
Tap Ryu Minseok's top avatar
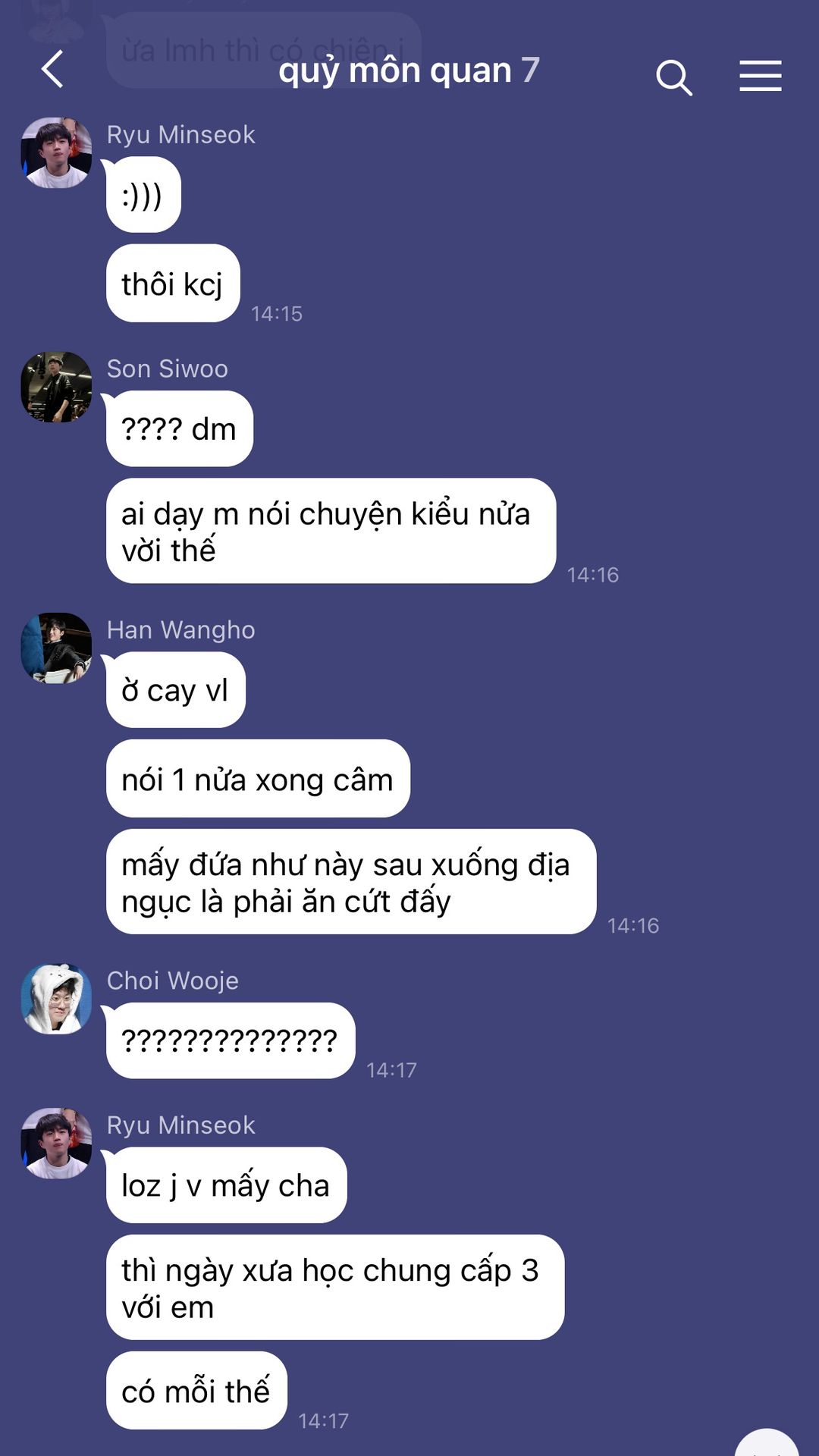click(56, 152)
